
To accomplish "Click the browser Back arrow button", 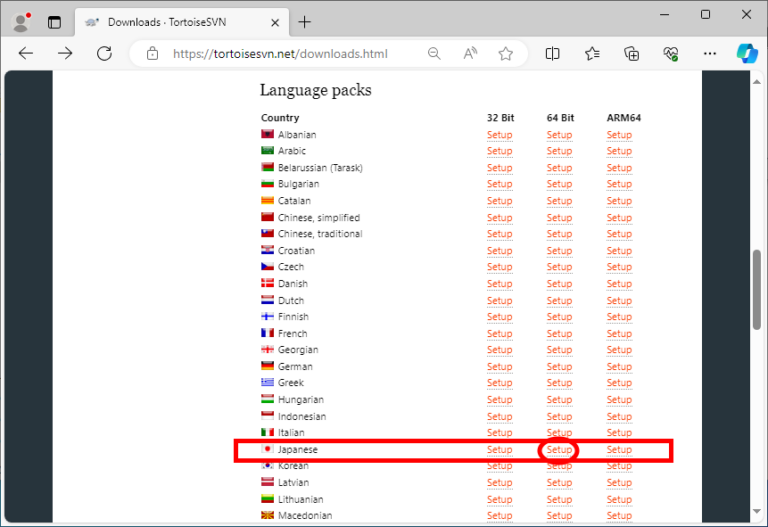I will click(x=27, y=53).
